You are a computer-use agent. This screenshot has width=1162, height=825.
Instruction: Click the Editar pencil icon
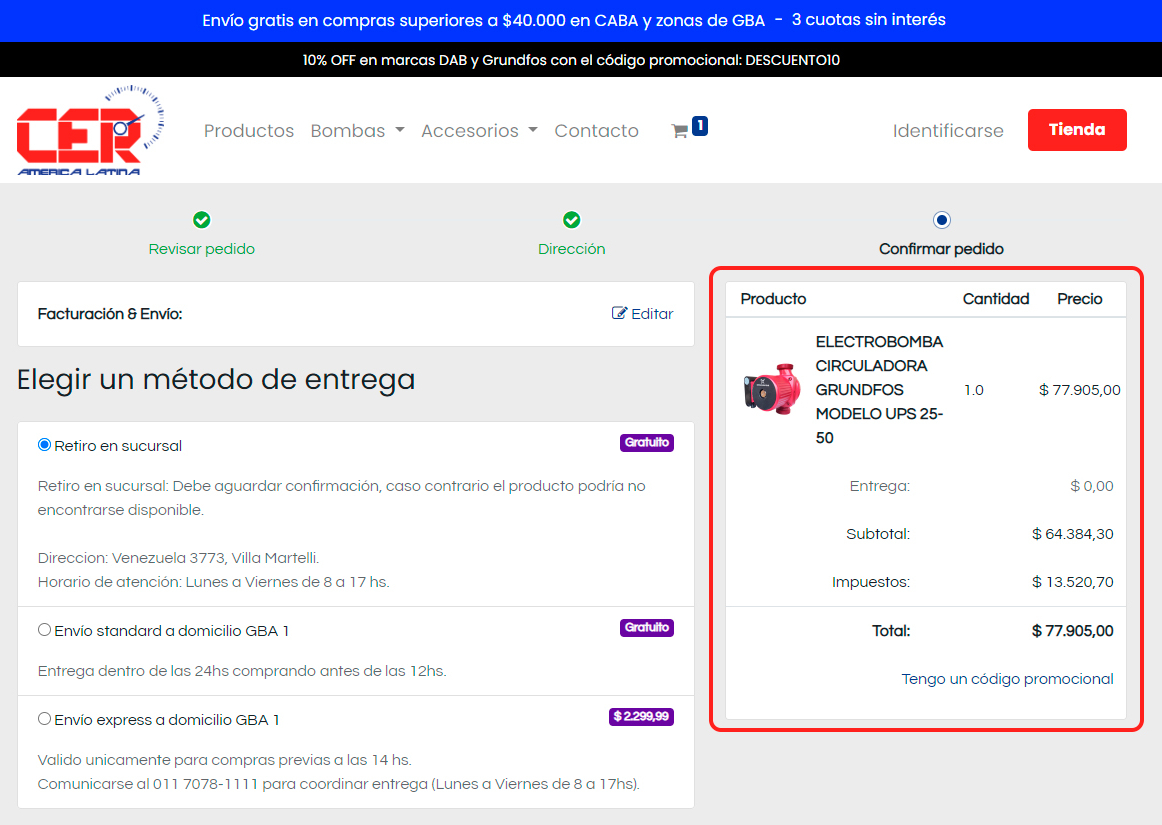tap(620, 313)
